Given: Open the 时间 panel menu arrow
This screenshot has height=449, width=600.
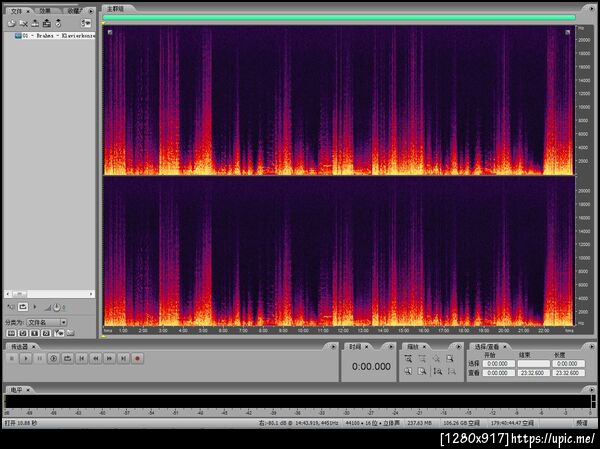Looking at the screenshot, I should [x=391, y=347].
